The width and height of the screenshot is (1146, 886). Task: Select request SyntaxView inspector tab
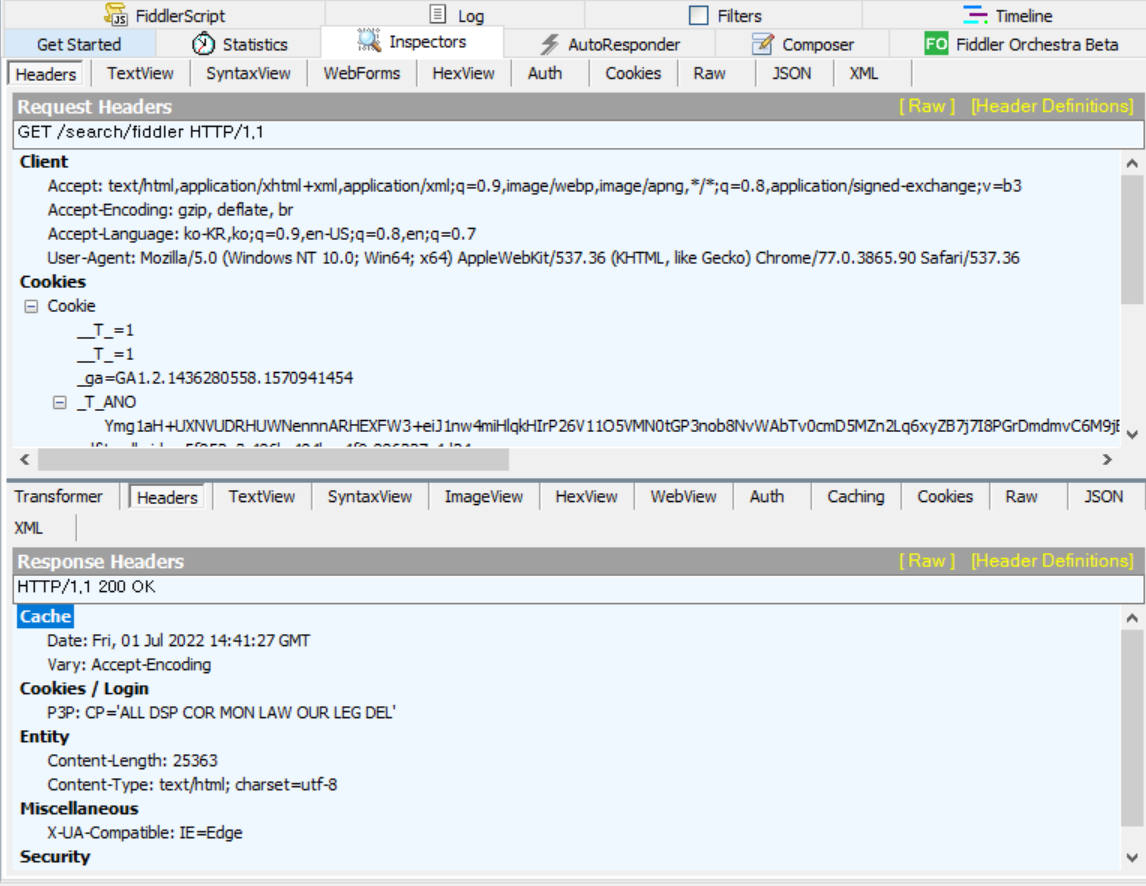248,74
